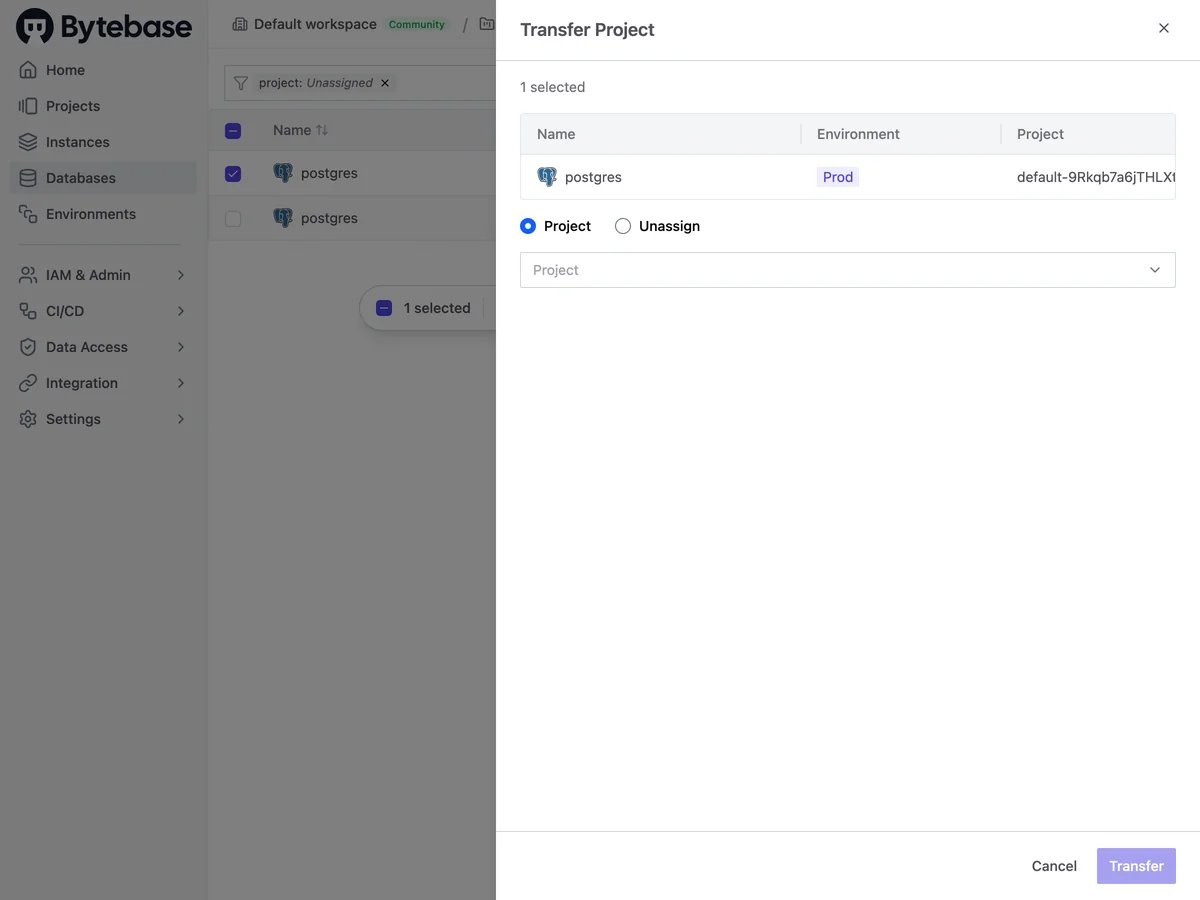This screenshot has width=1200, height=900.
Task: Click the Prod environment tag
Action: pos(838,177)
